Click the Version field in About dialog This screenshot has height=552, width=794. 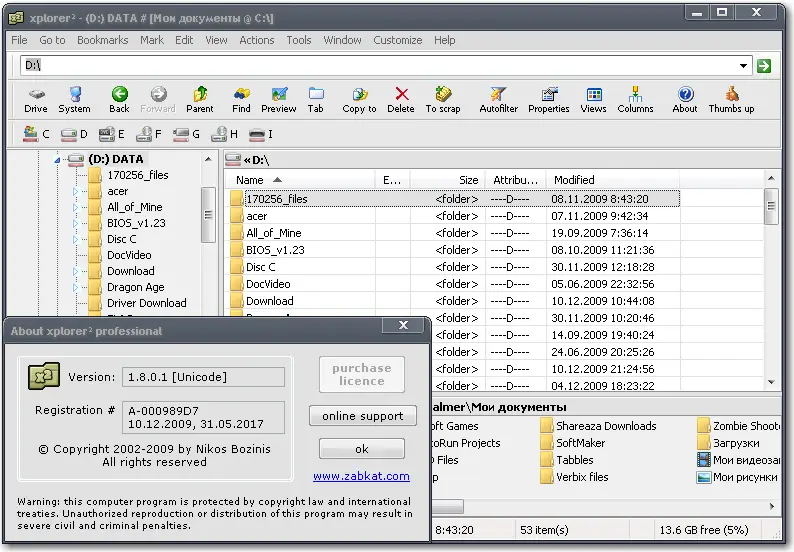203,377
